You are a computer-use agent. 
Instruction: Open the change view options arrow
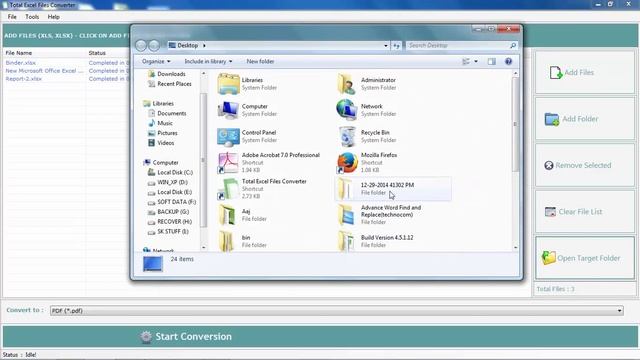point(476,61)
